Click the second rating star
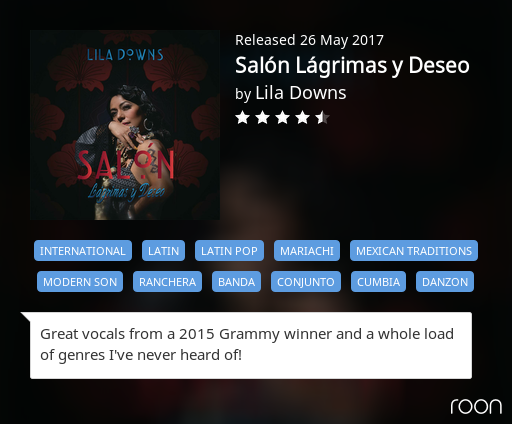Viewport: 512px width, 424px height. (262, 118)
